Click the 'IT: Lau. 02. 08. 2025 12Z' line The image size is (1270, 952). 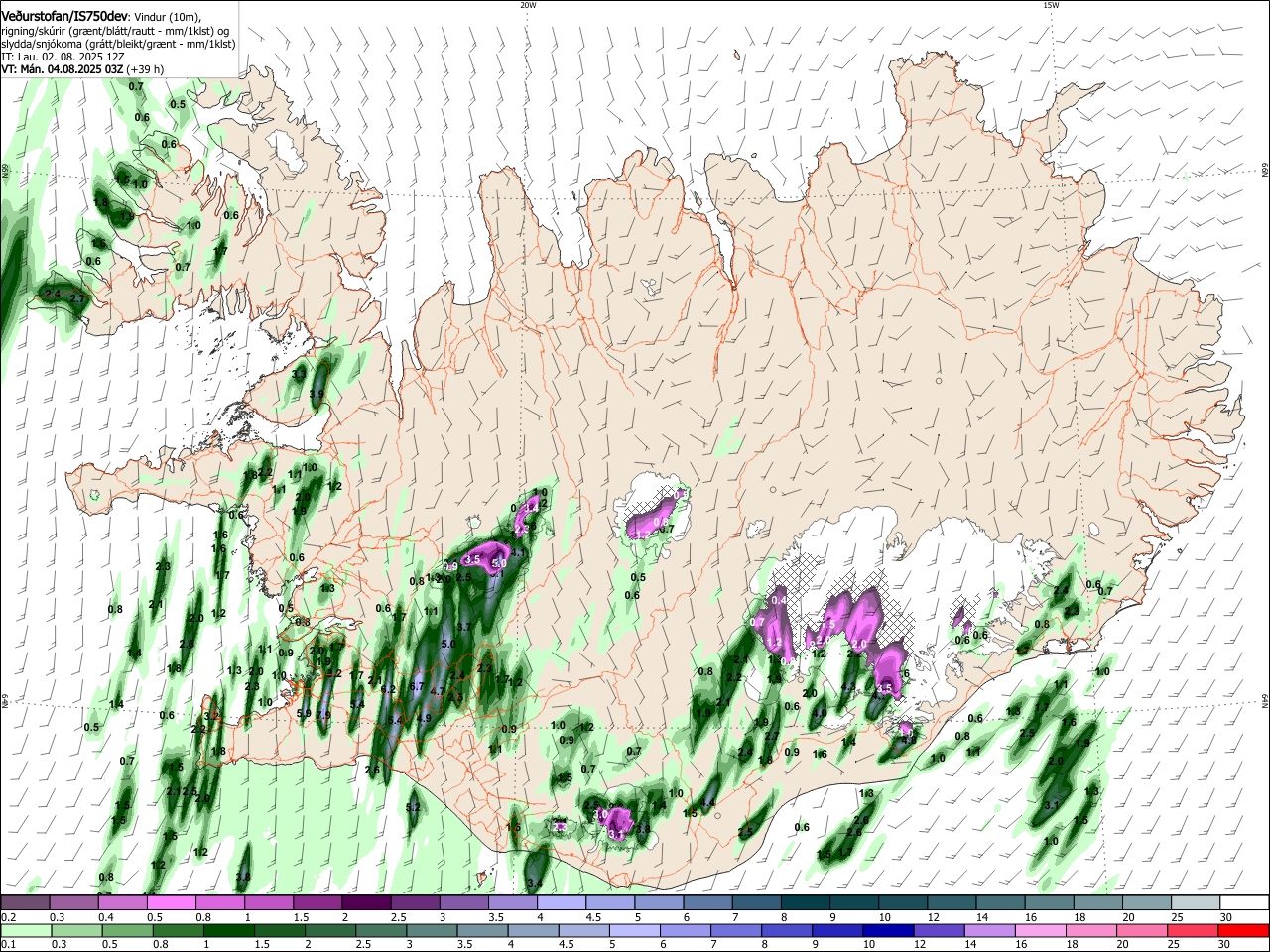click(x=62, y=58)
